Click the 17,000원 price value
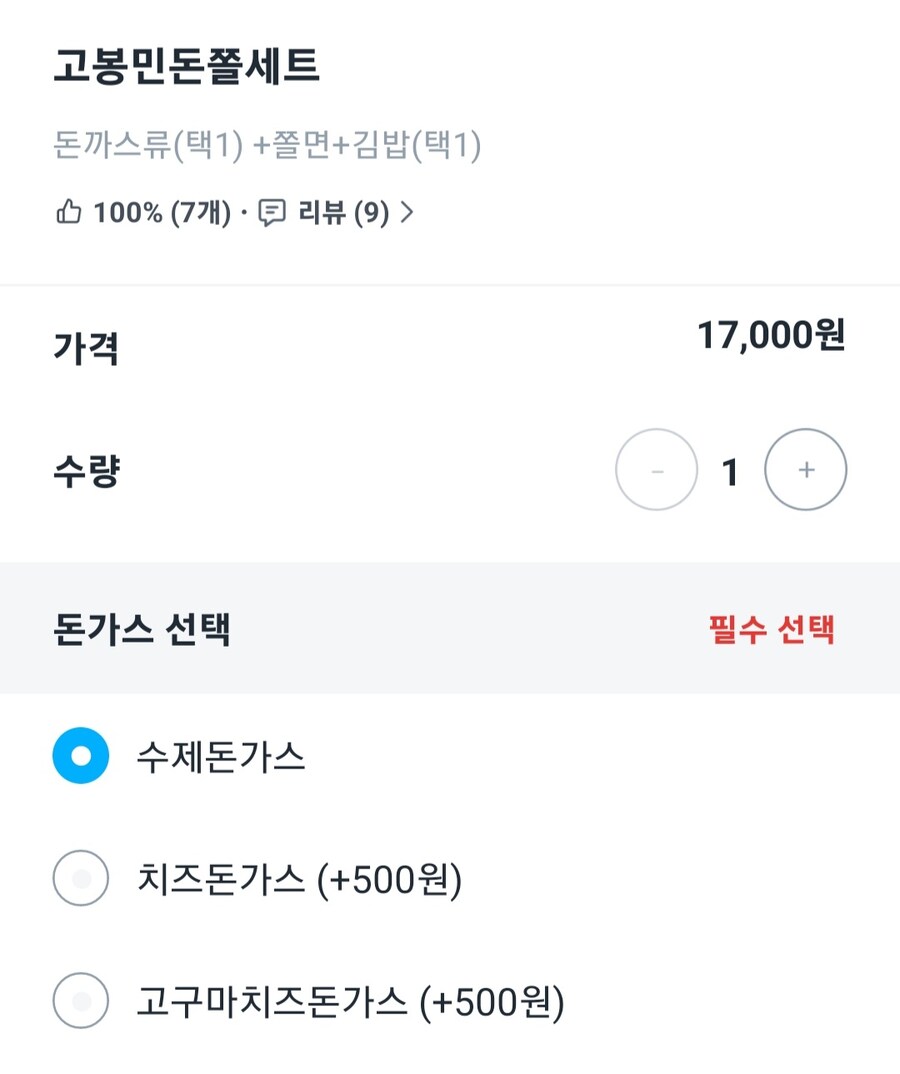This screenshot has height=1074, width=900. [x=771, y=336]
